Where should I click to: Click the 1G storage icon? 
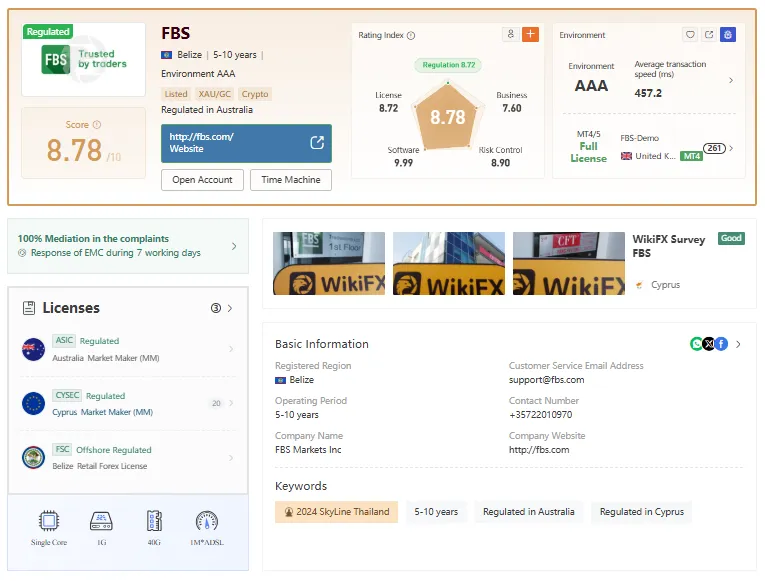(101, 521)
